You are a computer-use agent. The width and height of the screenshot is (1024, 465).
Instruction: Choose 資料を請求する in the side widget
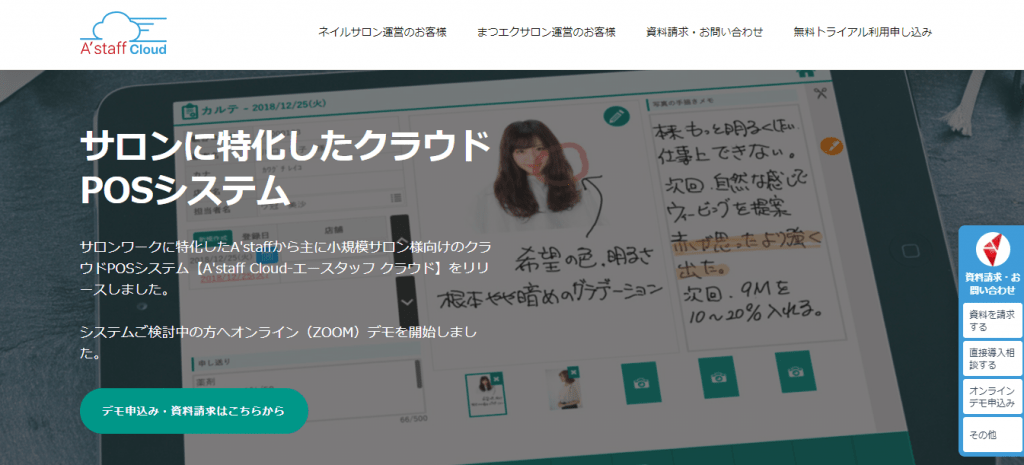(991, 320)
